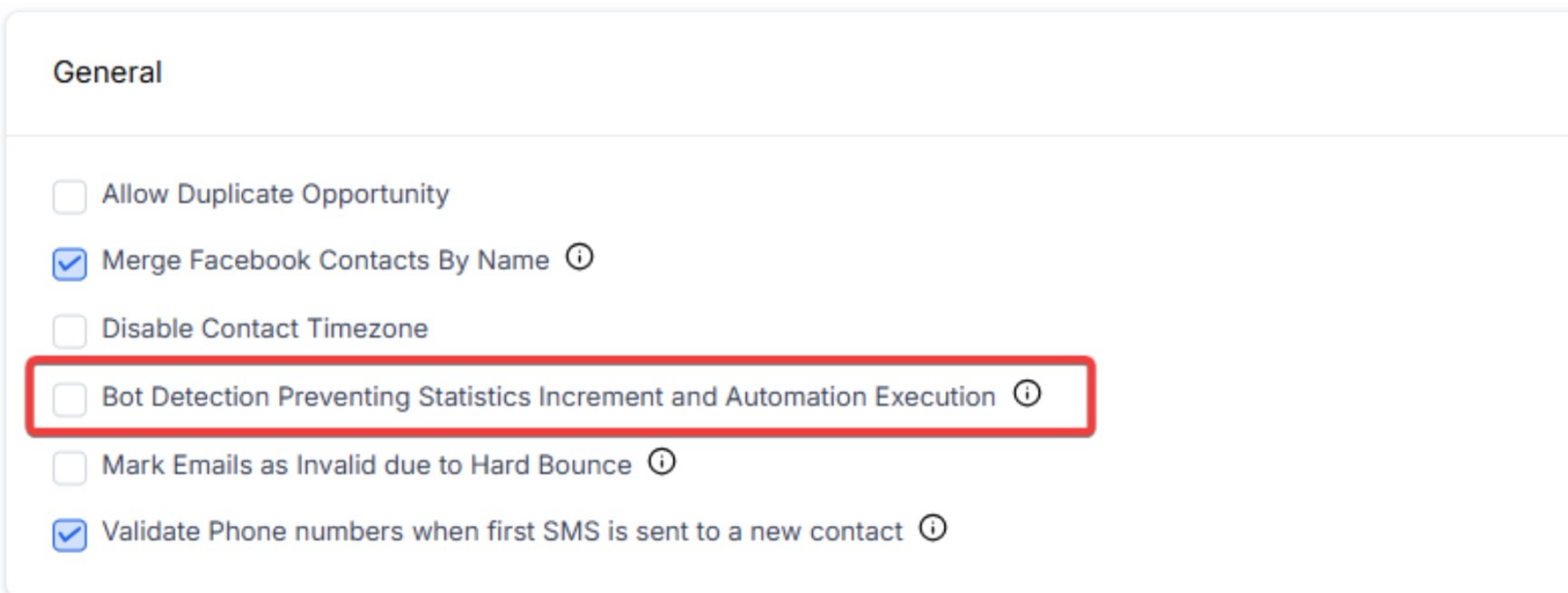The width and height of the screenshot is (1568, 593).
Task: Click the Merge Facebook Contacts By Name label
Action: (325, 260)
